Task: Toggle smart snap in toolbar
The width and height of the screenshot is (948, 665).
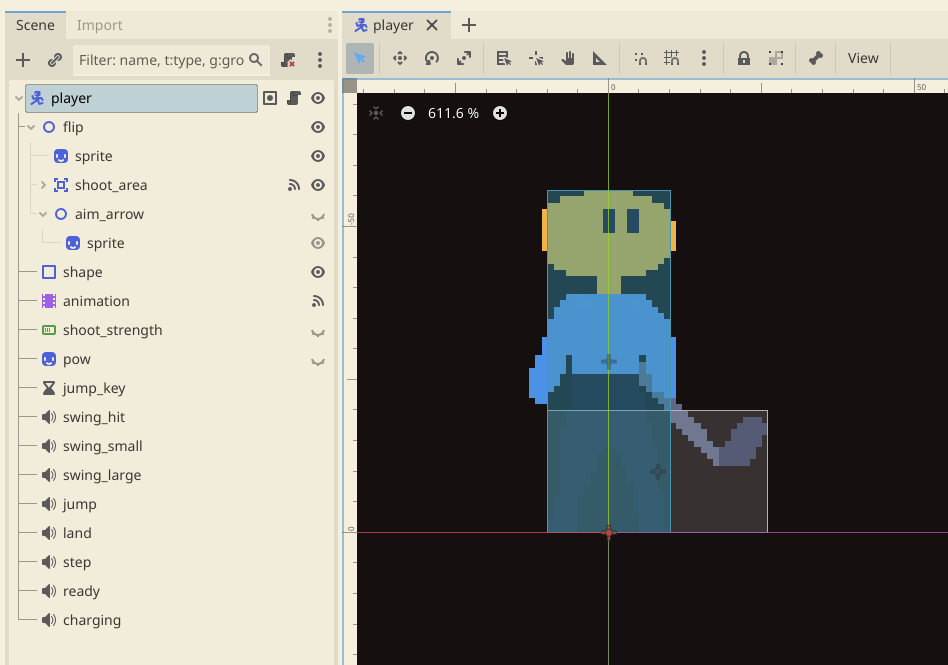Action: pos(640,58)
